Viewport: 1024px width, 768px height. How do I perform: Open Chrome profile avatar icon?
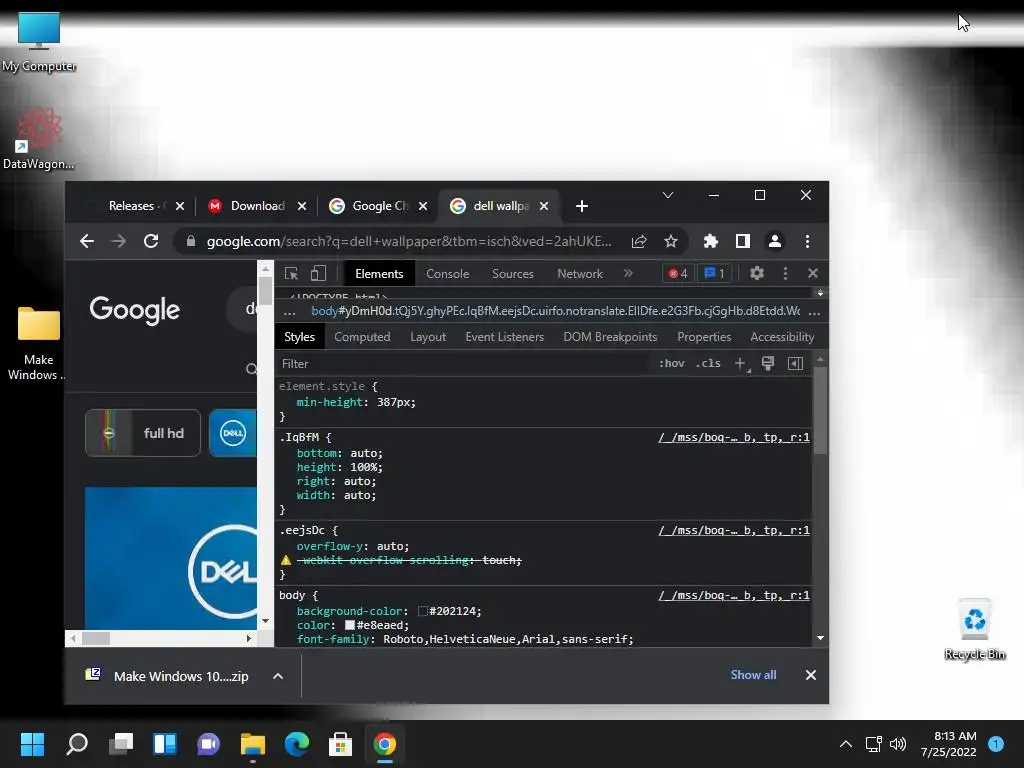tap(775, 242)
